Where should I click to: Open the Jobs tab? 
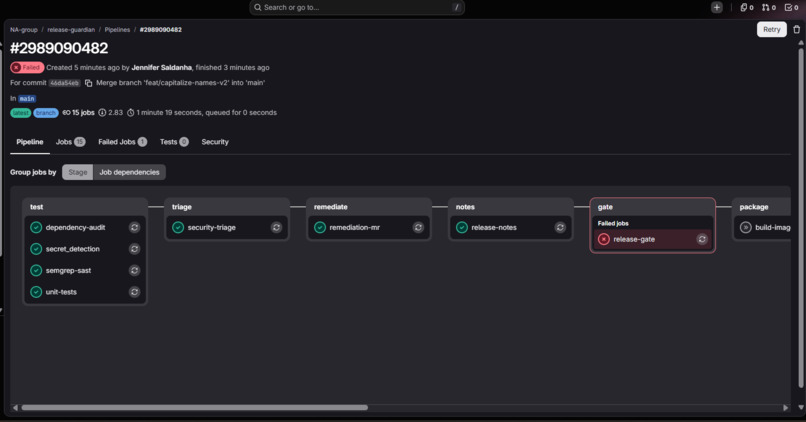tap(70, 142)
